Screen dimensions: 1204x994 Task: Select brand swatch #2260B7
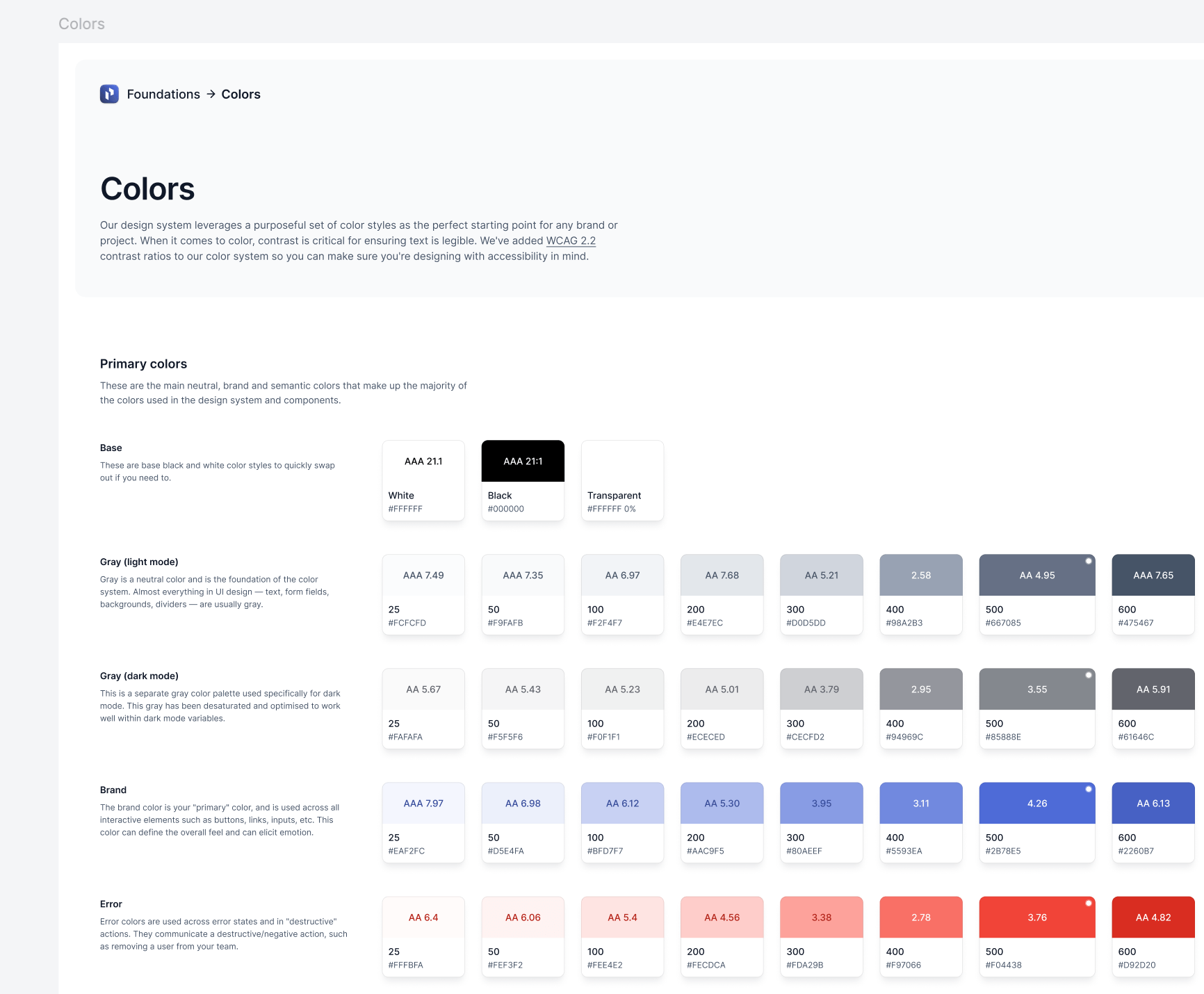(1153, 822)
